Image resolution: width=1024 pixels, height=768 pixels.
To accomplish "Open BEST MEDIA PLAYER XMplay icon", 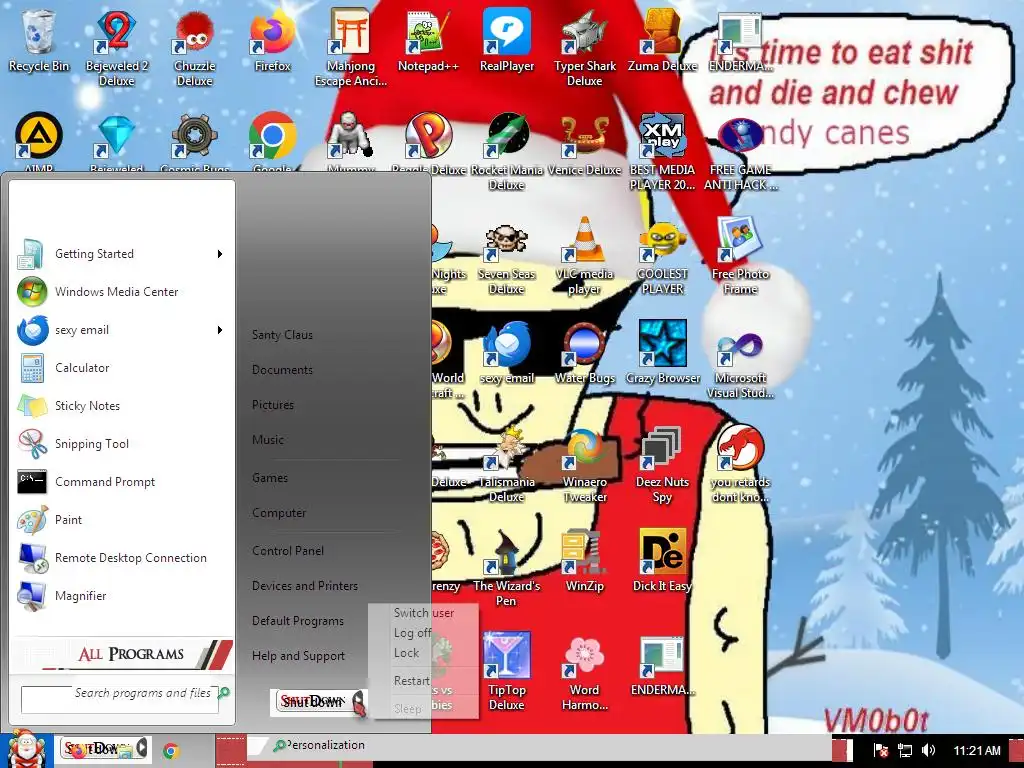I will tap(662, 152).
